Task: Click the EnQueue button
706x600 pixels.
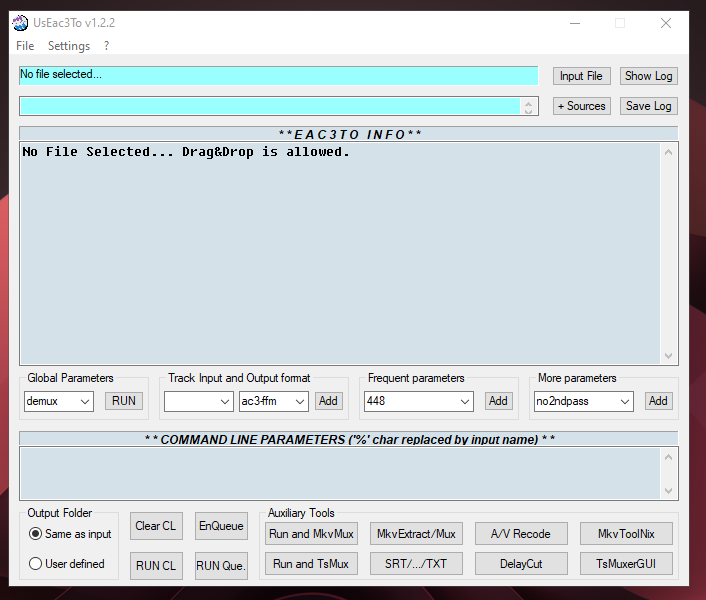Action: tap(221, 526)
